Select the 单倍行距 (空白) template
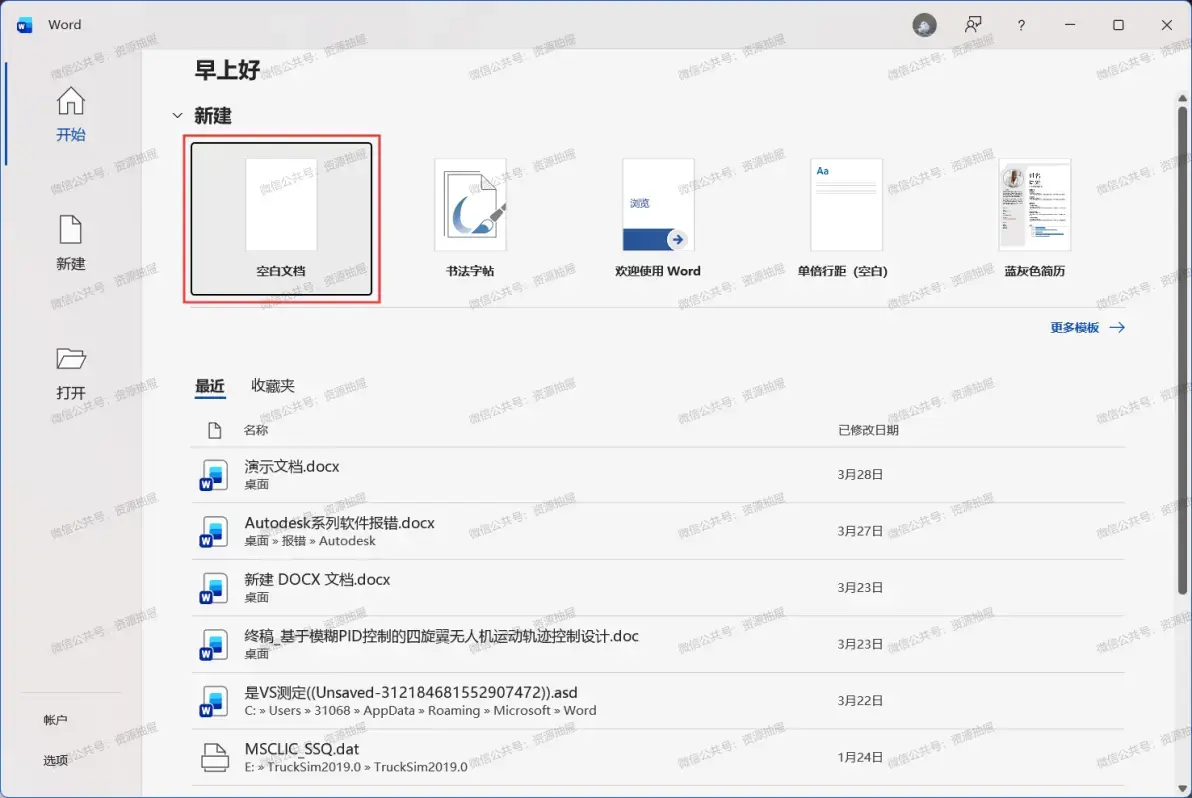 [843, 219]
